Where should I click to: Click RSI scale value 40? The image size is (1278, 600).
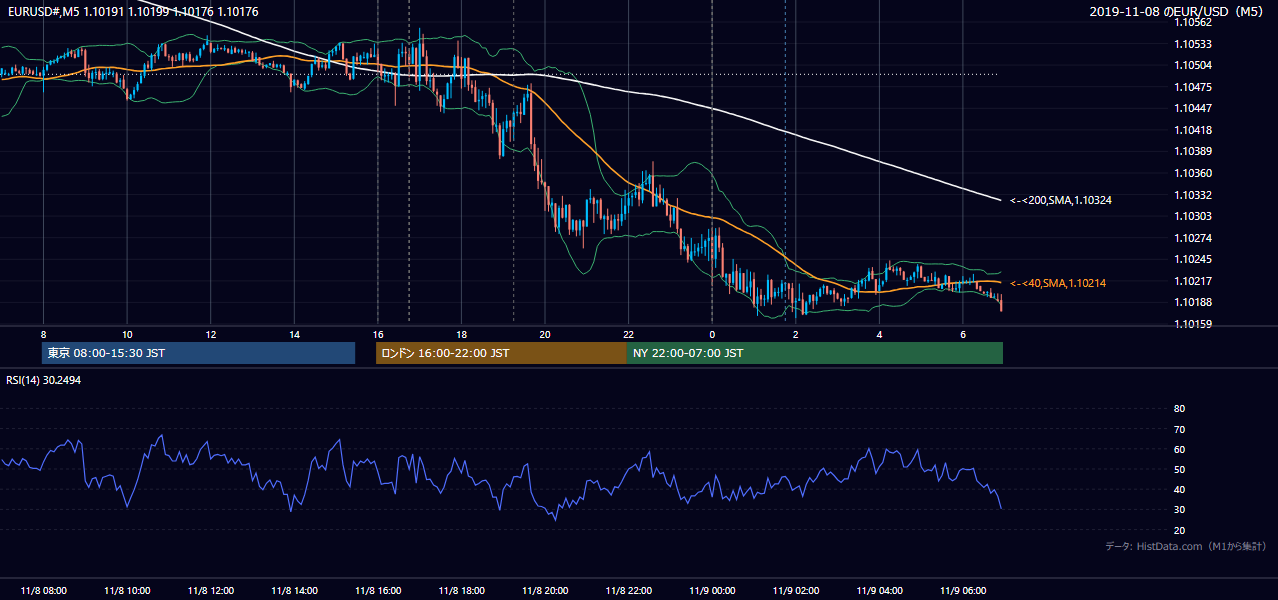coord(1179,489)
